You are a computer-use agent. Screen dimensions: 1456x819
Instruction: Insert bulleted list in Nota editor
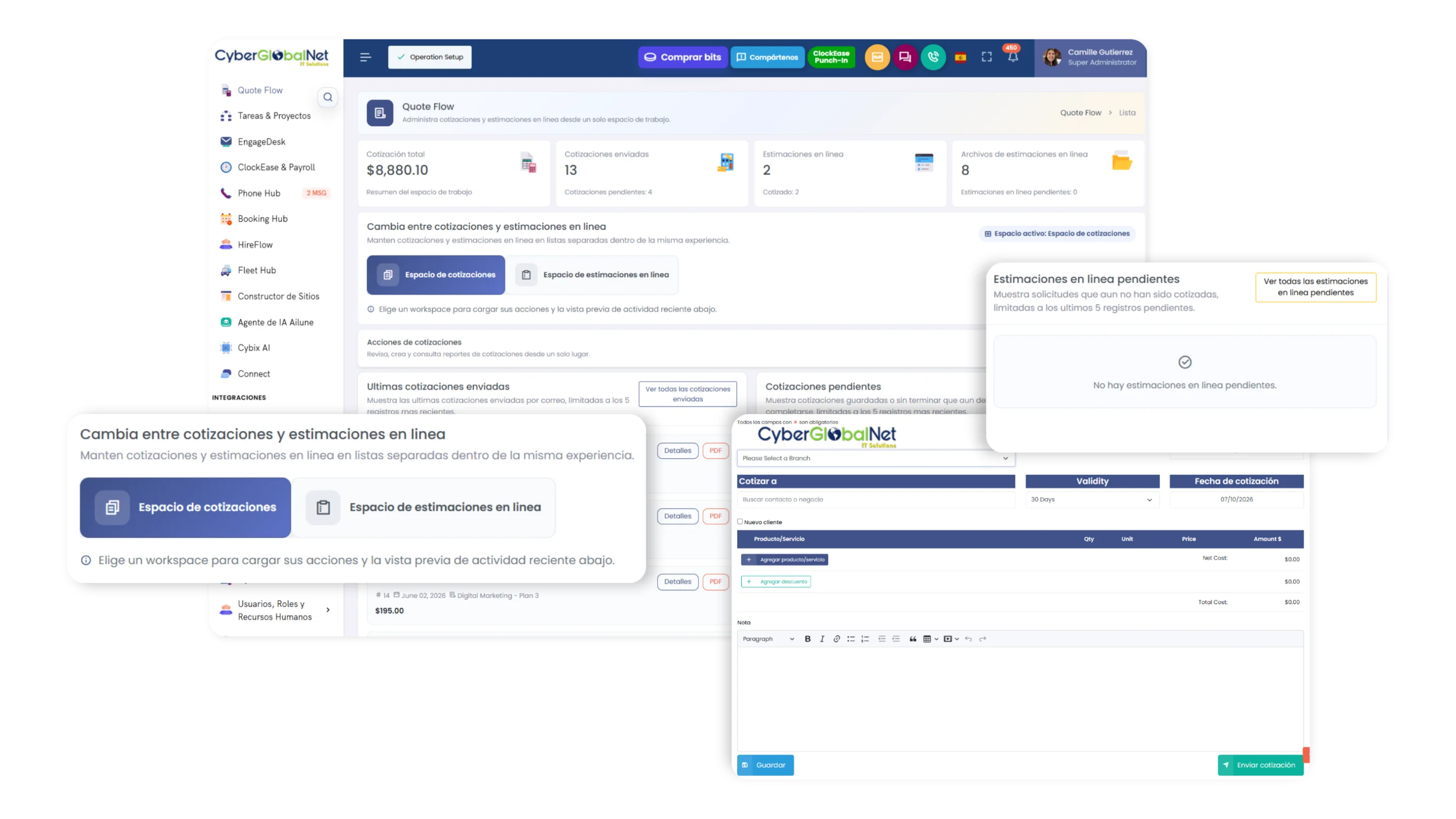(851, 639)
